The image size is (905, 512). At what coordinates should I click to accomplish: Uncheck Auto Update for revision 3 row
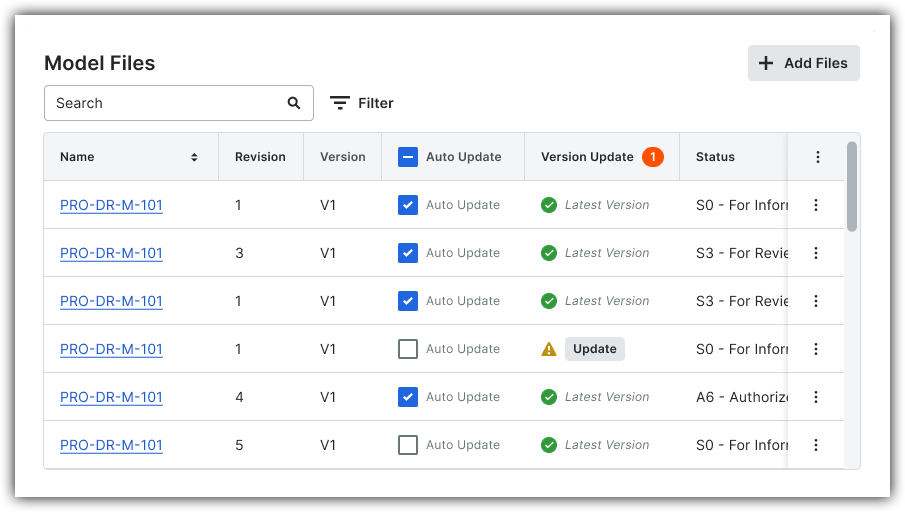tap(408, 253)
